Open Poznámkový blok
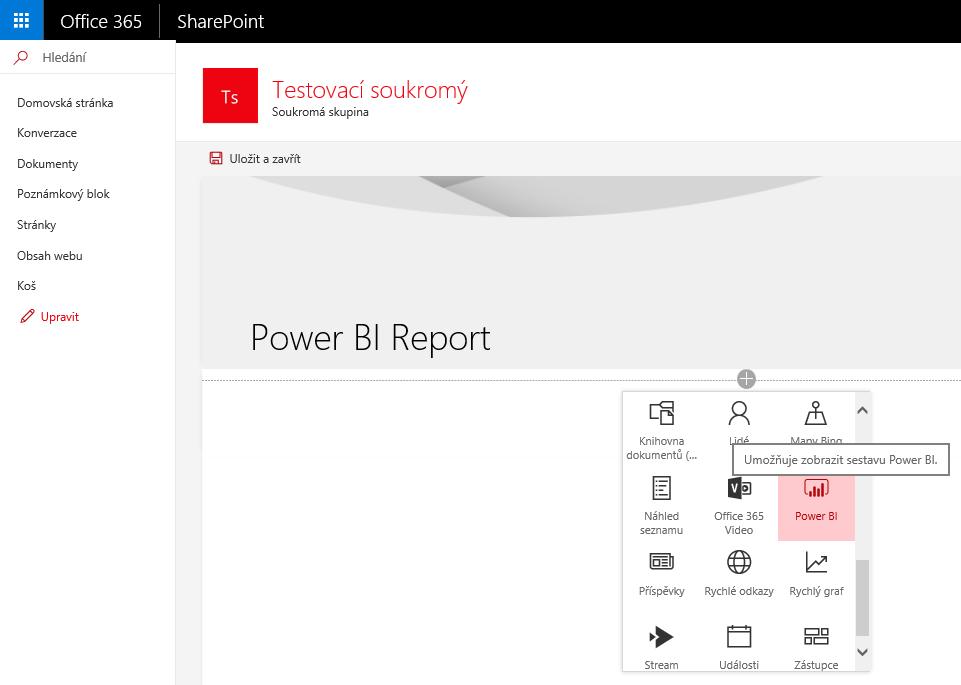This screenshot has width=961, height=685. point(63,194)
